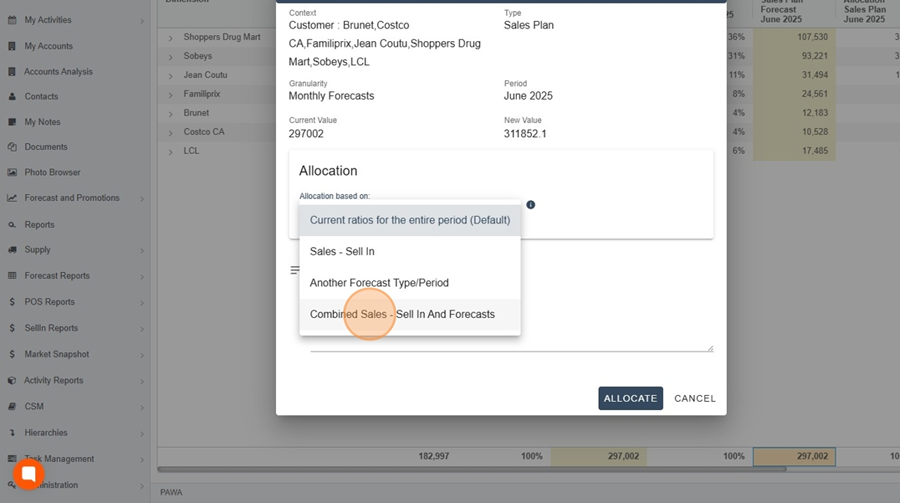Click the Photo Browser image icon
Screen dimensions: 900x503
click(x=12, y=172)
